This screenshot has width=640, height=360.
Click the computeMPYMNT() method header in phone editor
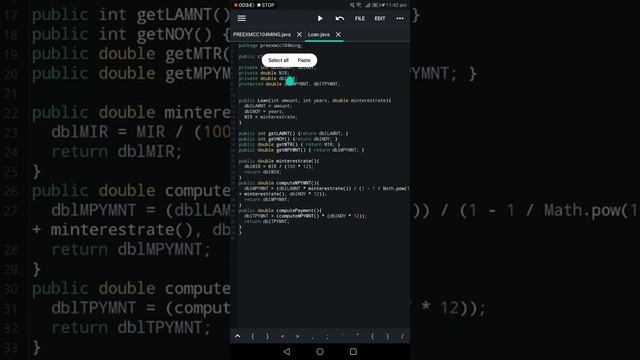pos(279,183)
